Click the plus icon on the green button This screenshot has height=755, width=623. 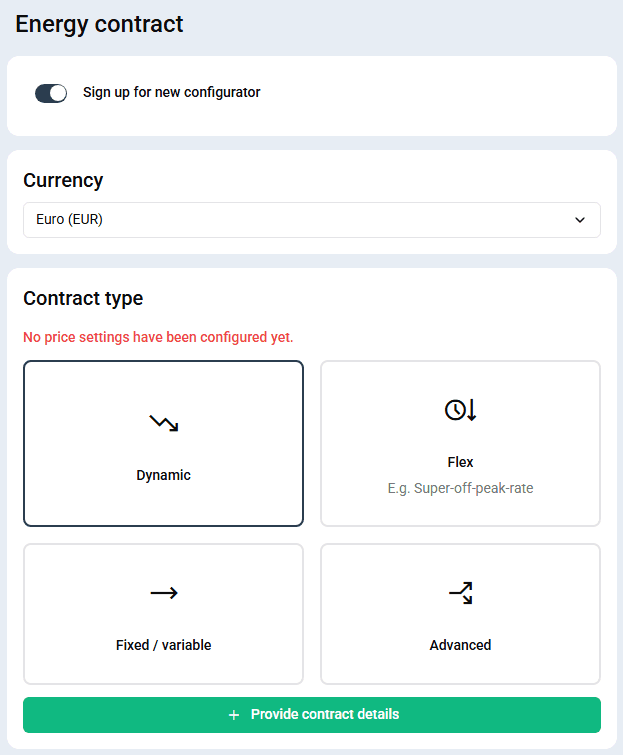[x=234, y=715]
